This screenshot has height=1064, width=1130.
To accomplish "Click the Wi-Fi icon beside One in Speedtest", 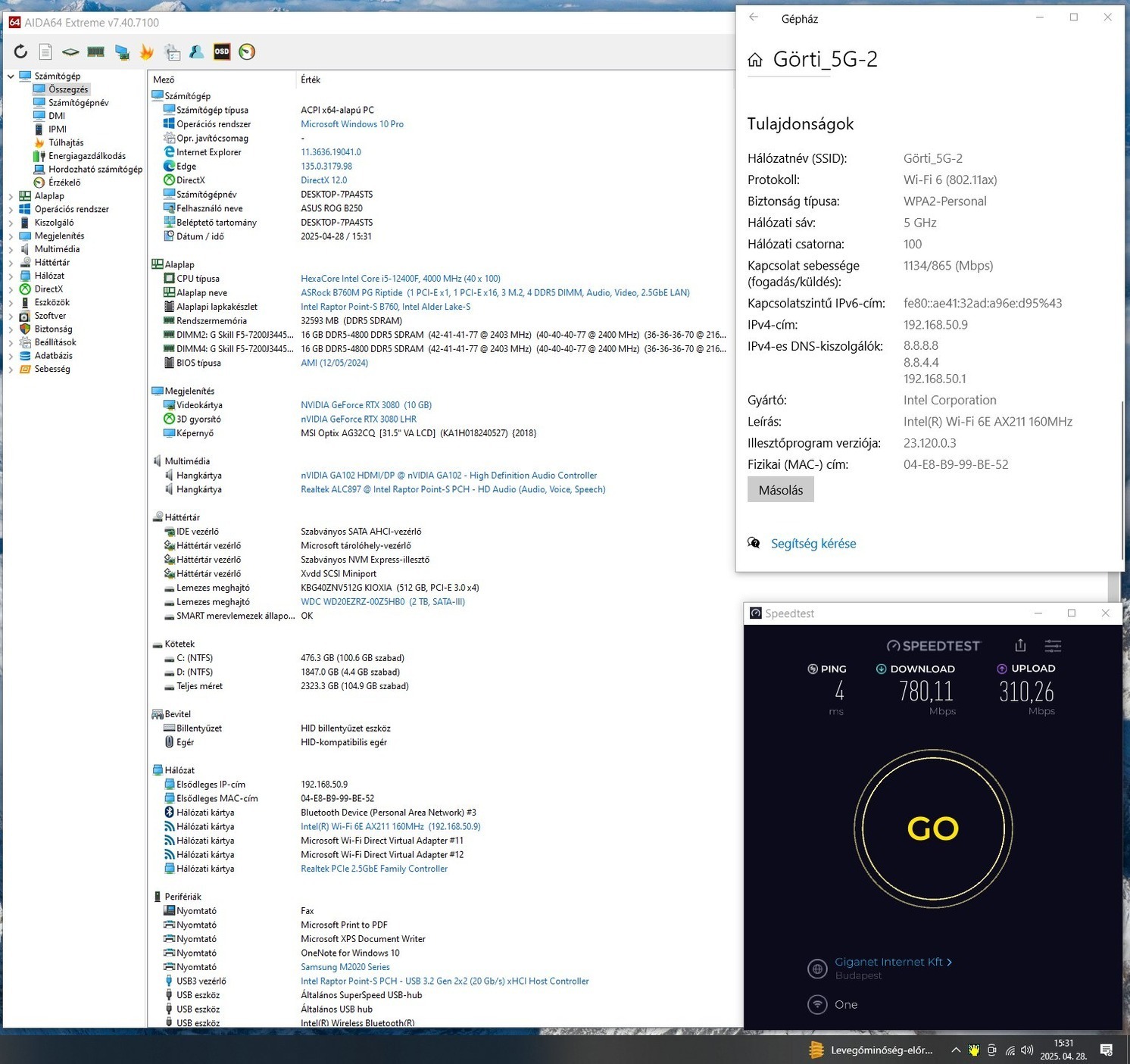I will [817, 1004].
